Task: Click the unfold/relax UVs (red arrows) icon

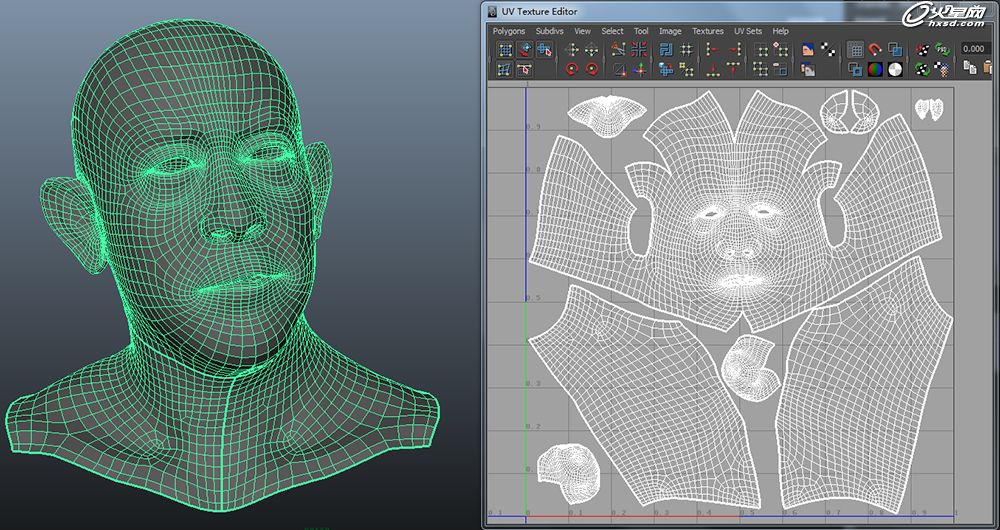Action: [x=639, y=49]
